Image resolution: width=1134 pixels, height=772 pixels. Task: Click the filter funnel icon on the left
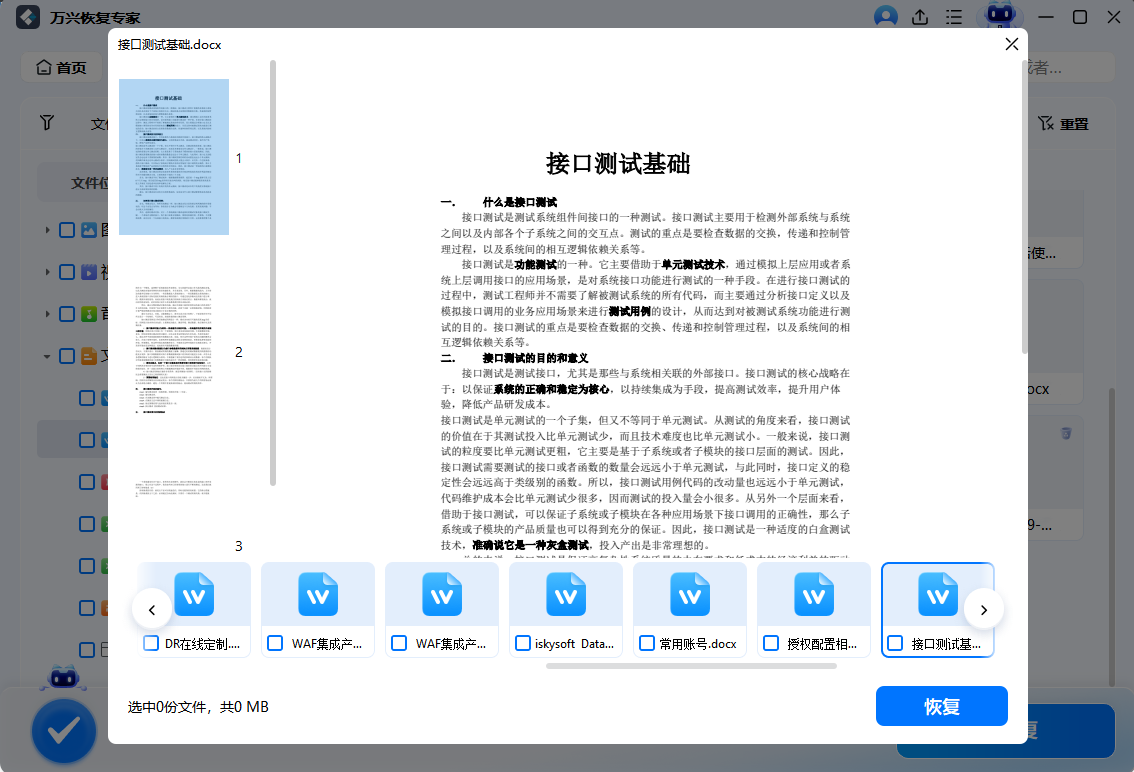[47, 122]
